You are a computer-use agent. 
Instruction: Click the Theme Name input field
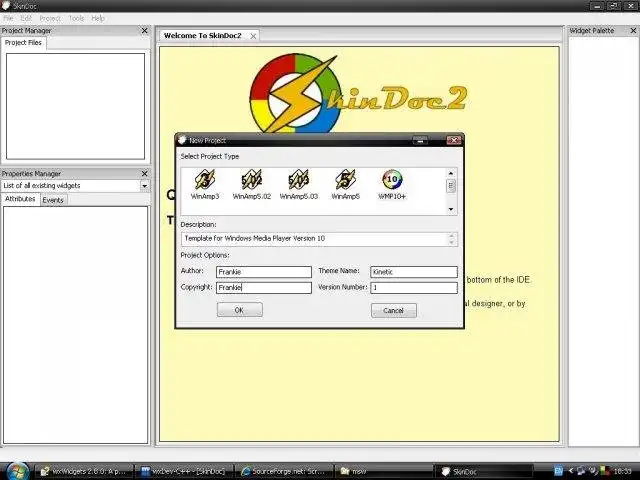tap(414, 272)
